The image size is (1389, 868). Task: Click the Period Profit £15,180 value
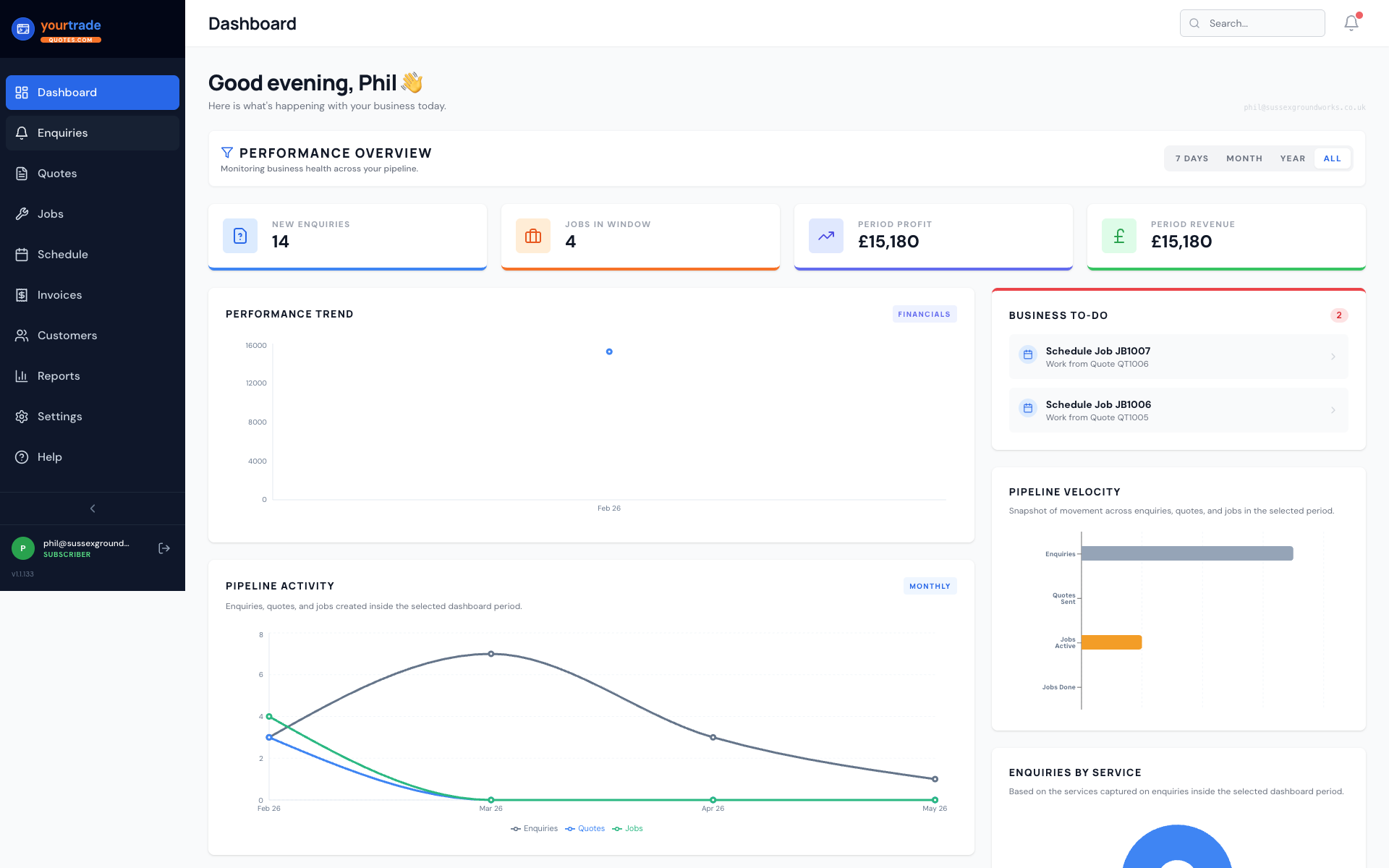[x=888, y=242]
